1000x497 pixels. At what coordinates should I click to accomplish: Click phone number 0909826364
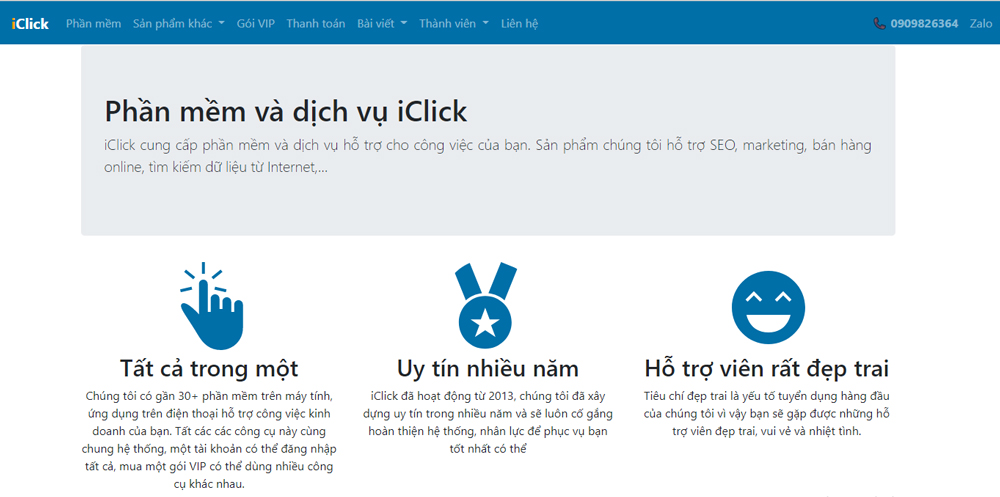click(924, 24)
